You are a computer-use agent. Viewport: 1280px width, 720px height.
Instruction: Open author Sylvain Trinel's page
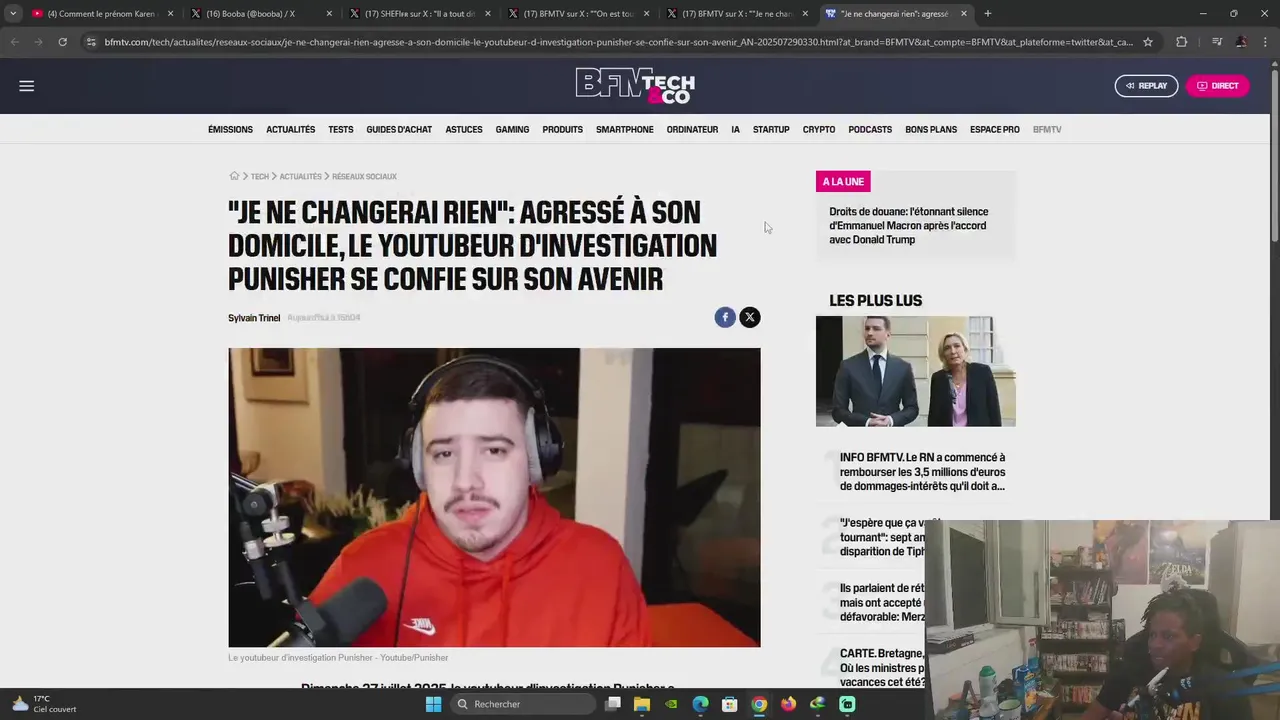[254, 318]
